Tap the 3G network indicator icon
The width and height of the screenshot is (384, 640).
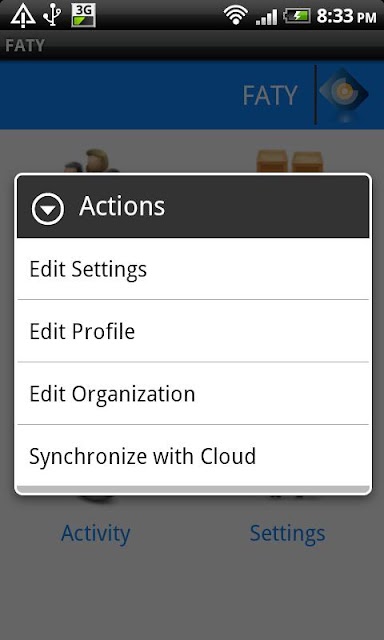(83, 16)
